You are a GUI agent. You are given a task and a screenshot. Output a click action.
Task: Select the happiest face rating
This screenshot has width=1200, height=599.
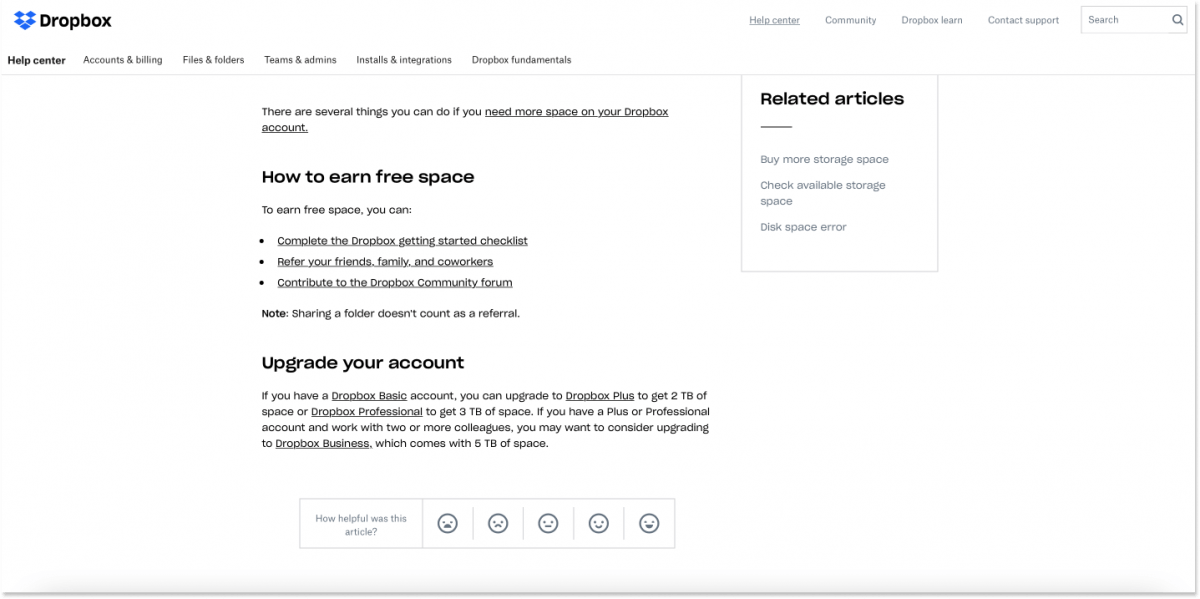click(x=649, y=522)
